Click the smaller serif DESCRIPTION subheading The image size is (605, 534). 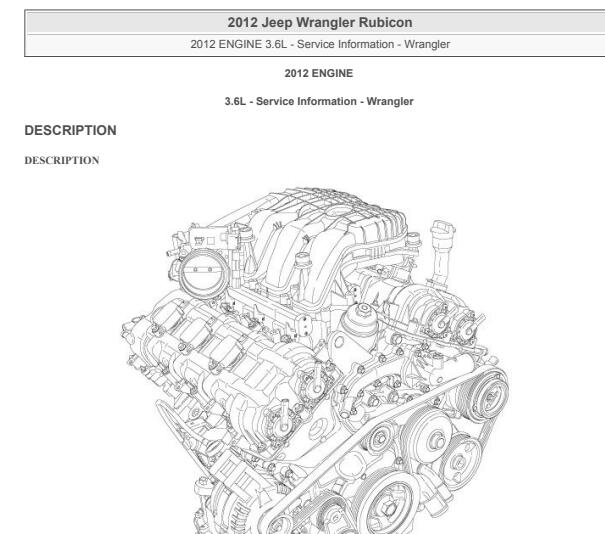pyautogui.click(x=62, y=160)
